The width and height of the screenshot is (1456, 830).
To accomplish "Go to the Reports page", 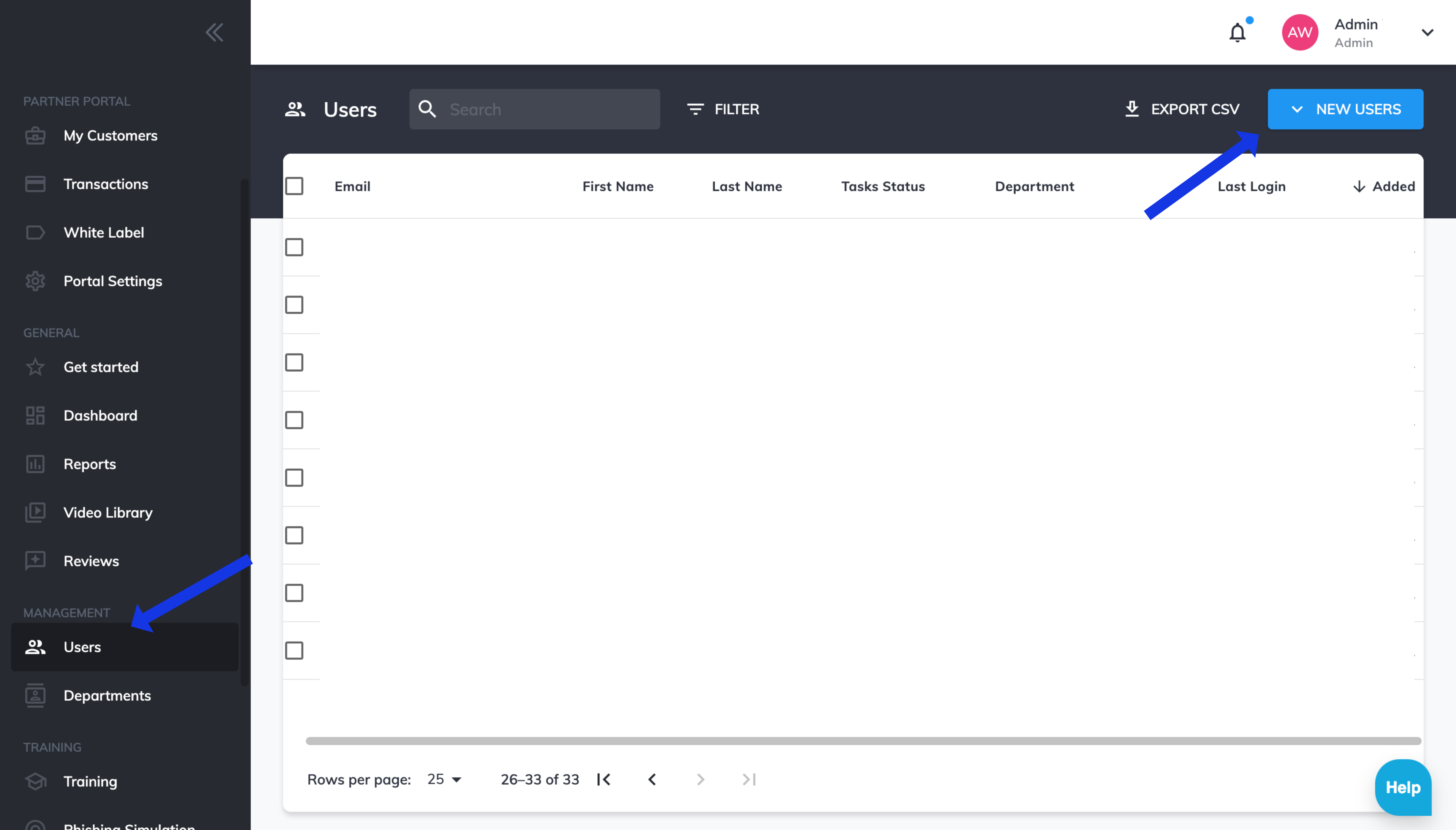I will [89, 464].
